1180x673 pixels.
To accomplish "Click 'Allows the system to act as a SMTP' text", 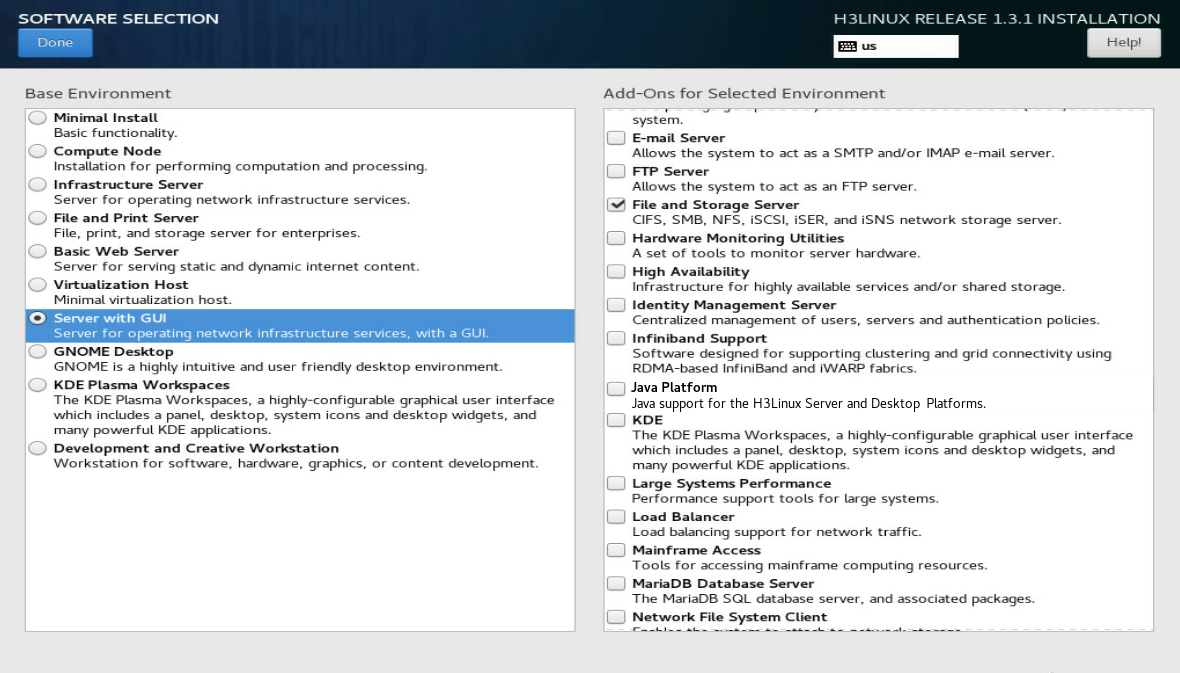I will click(843, 153).
